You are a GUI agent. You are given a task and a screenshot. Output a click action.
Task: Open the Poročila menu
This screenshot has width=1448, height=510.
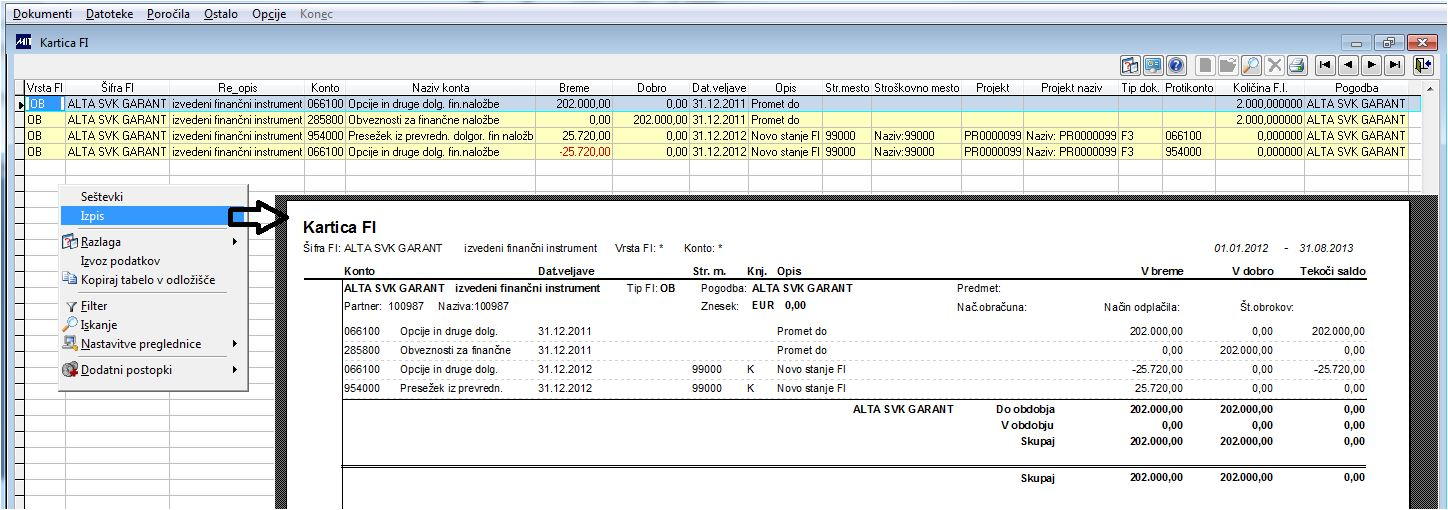168,14
